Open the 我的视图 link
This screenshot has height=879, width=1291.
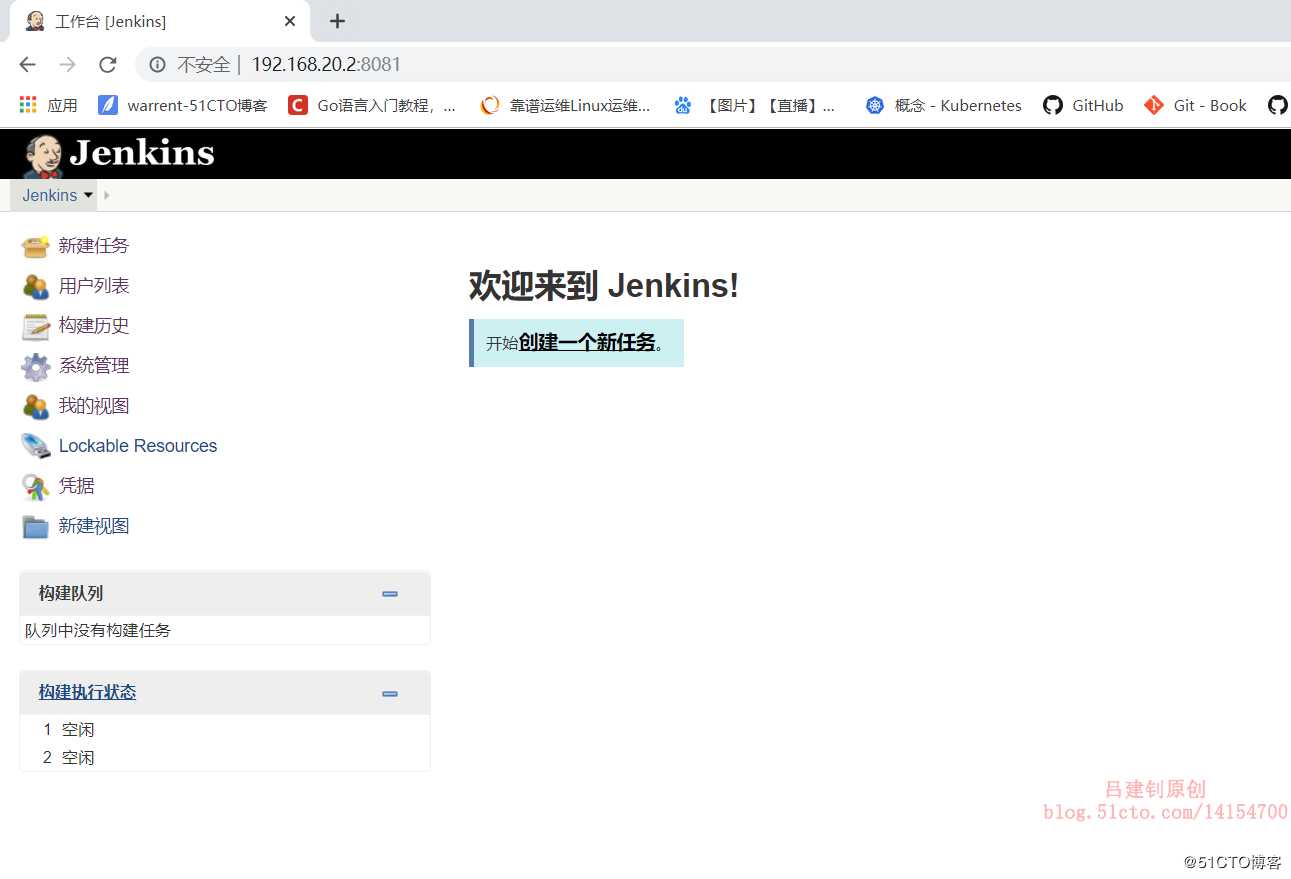point(94,405)
